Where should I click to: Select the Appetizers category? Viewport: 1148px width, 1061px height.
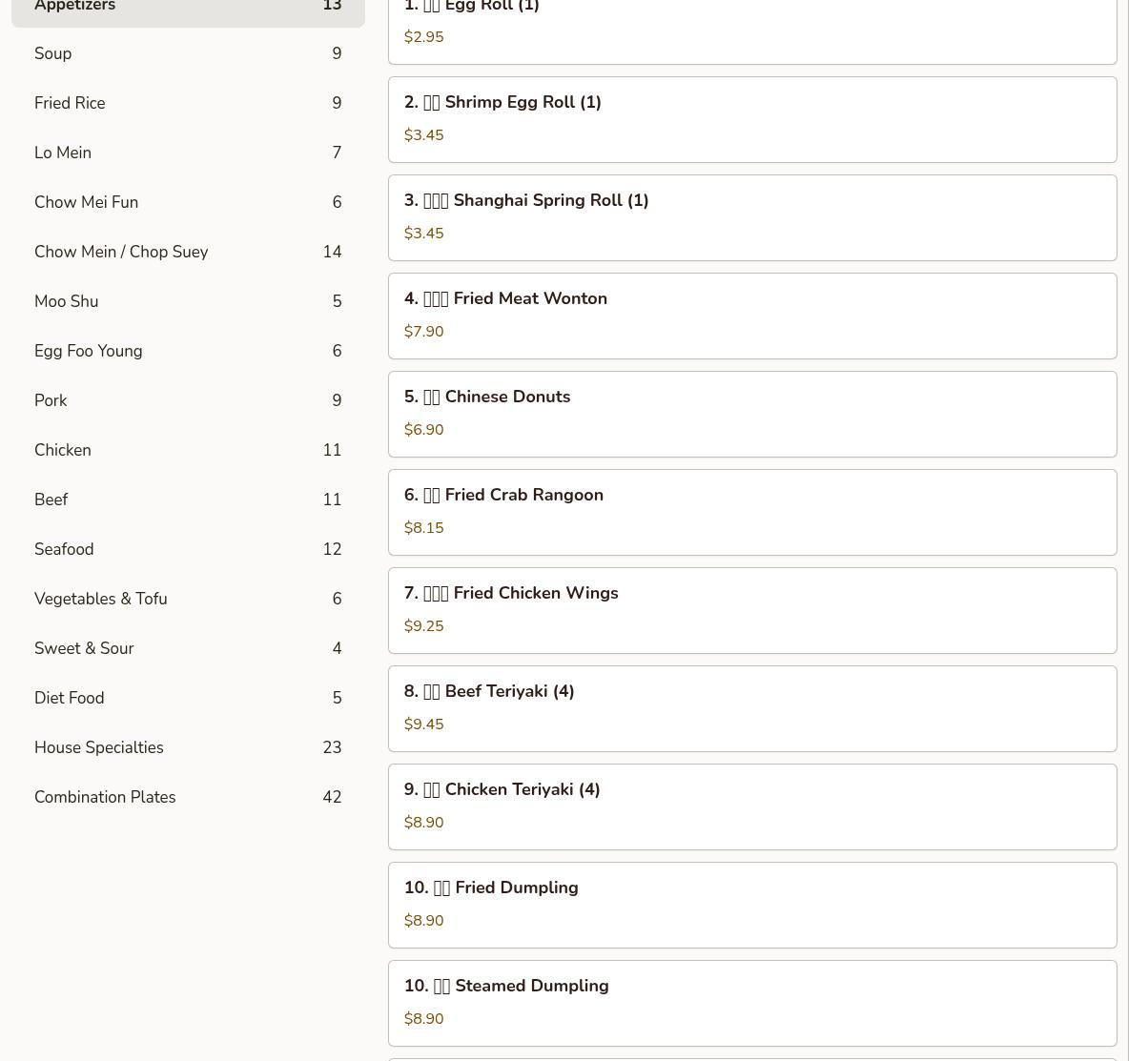click(188, 10)
